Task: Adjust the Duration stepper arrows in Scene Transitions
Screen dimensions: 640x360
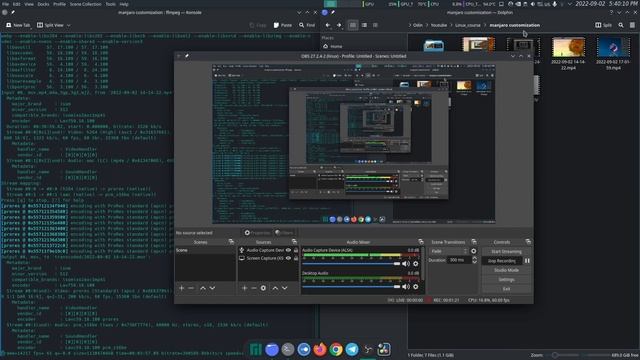Action: pyautogui.click(x=474, y=260)
